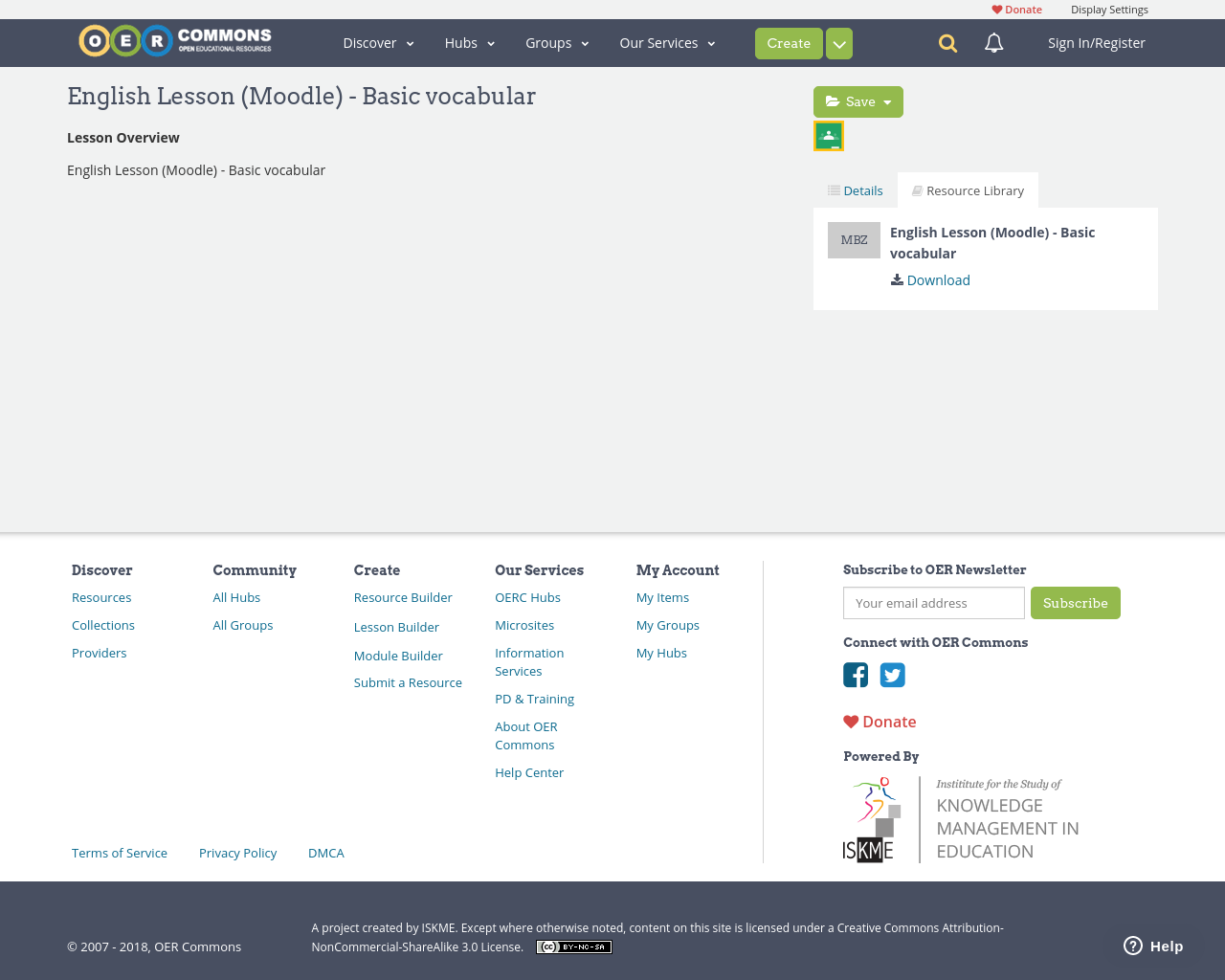
Task: Open the search magnifier
Action: [x=946, y=43]
